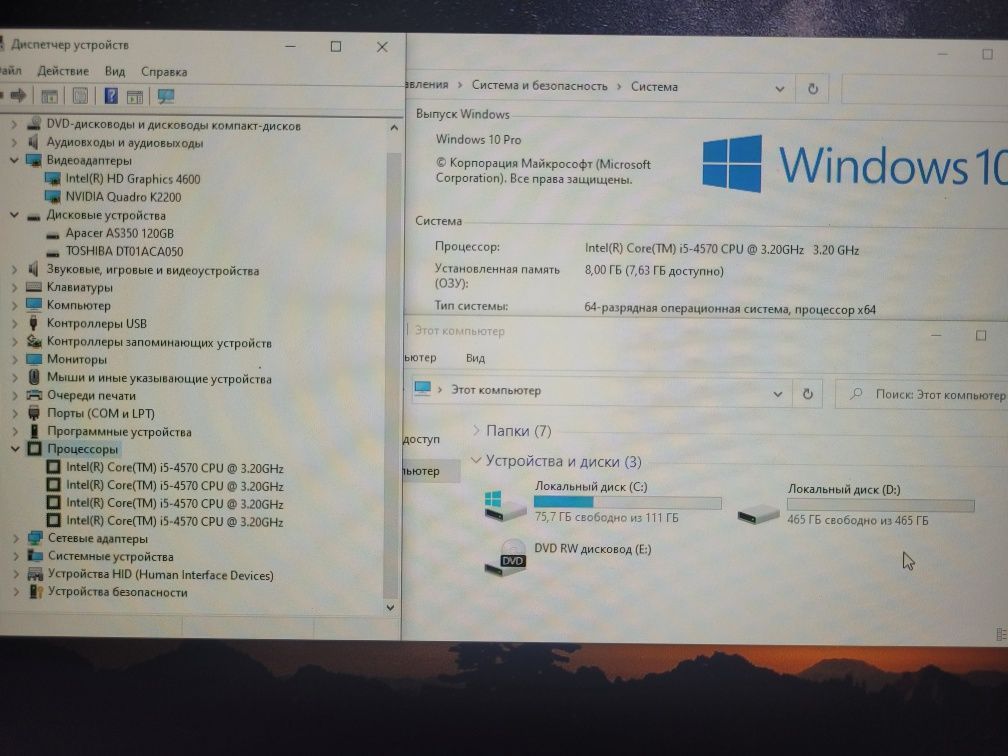1008x756 pixels.
Task: Collapse the Процессоры category
Action: coord(14,449)
